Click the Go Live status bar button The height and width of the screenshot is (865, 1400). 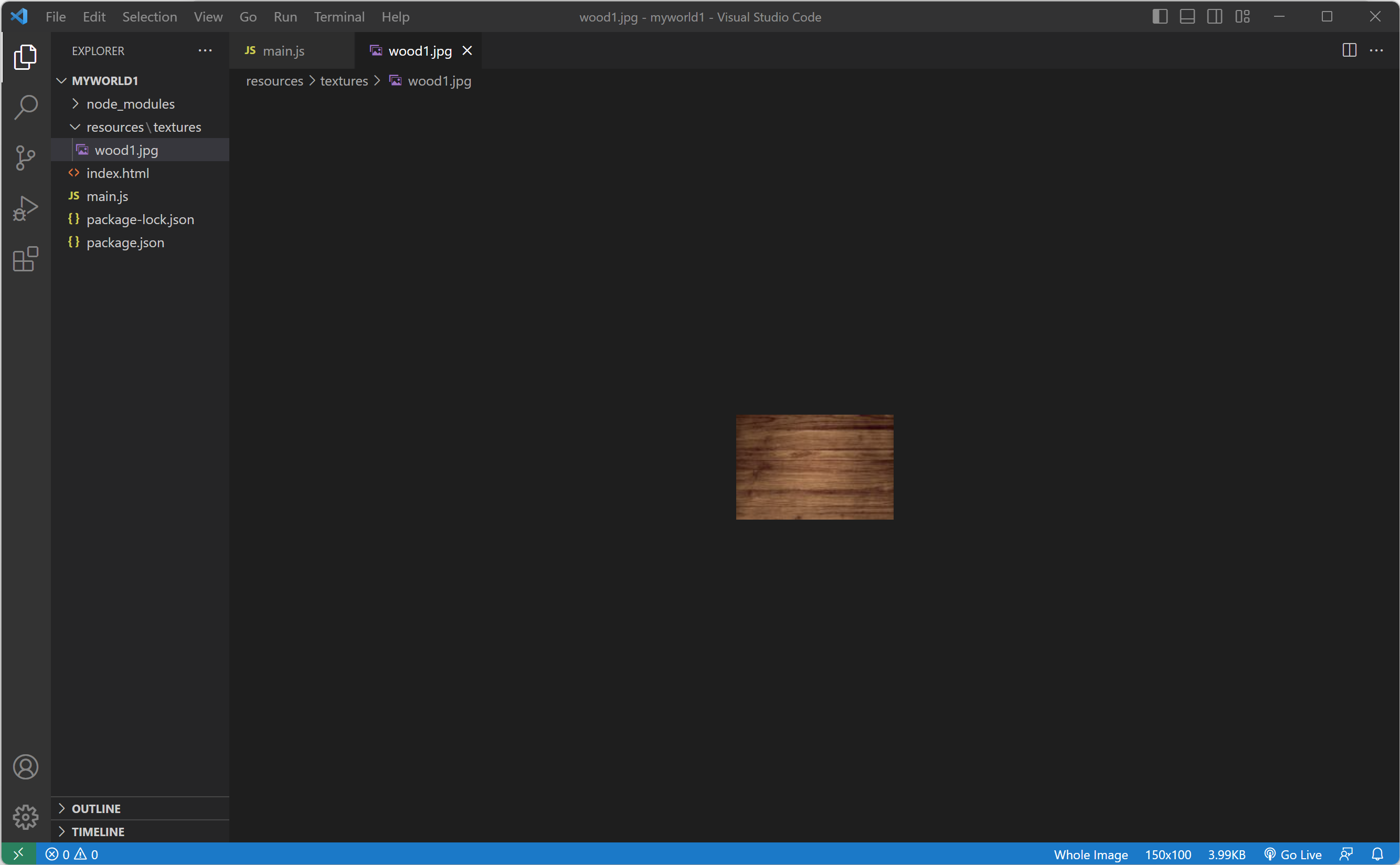1293,854
